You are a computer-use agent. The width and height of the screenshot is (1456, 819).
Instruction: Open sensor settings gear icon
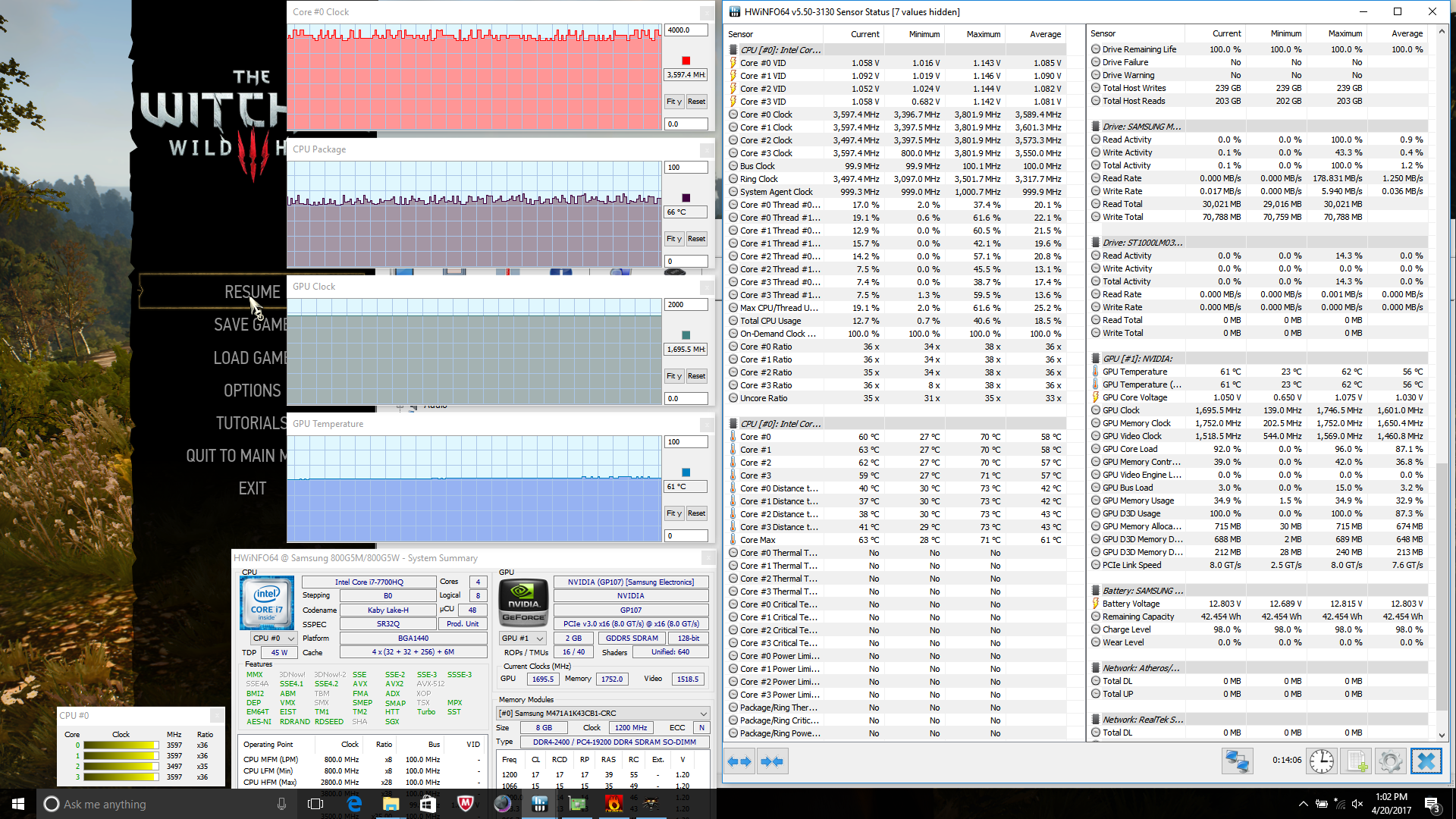point(1391,761)
